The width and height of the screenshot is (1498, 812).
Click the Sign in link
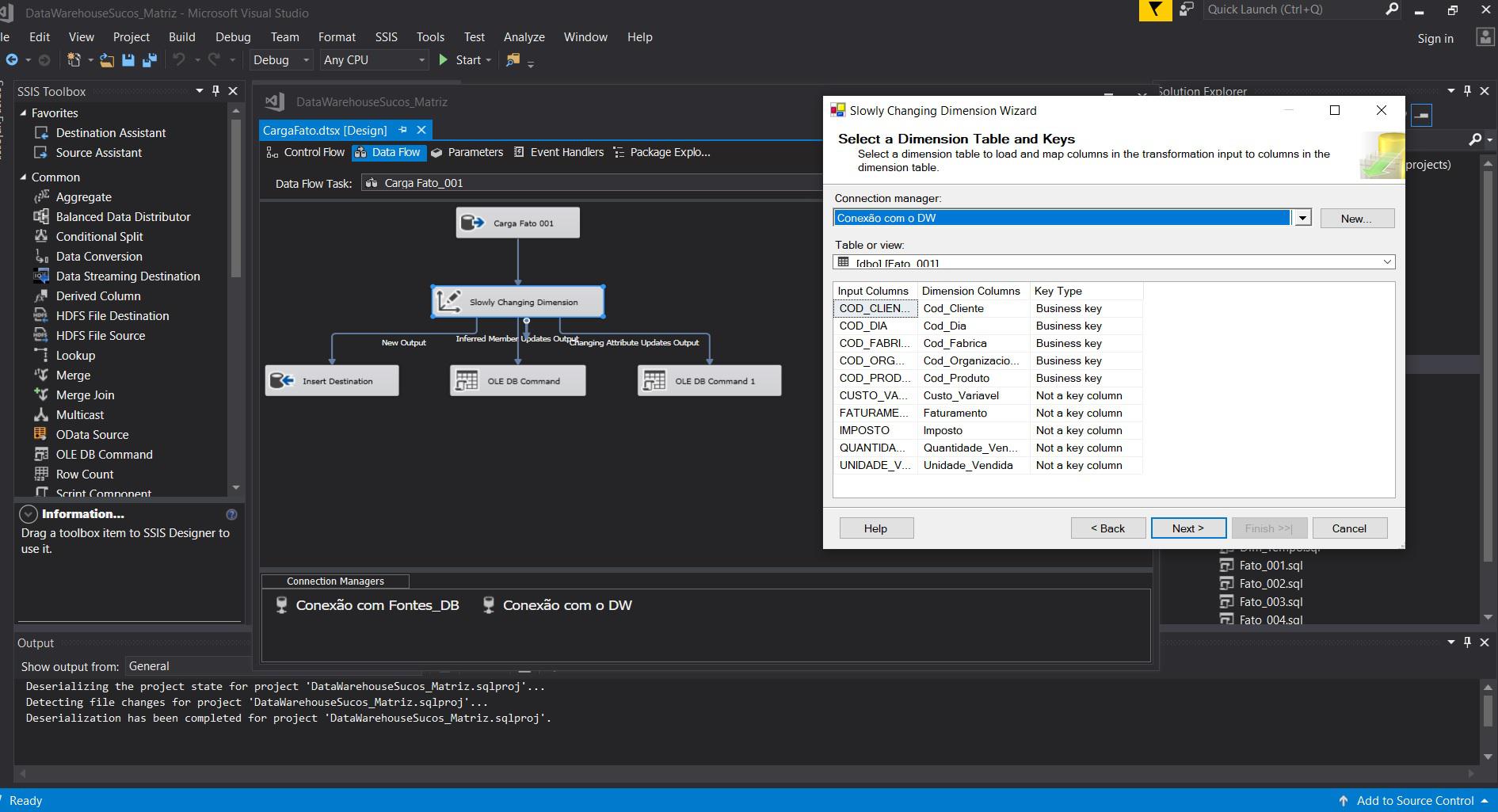click(x=1435, y=39)
